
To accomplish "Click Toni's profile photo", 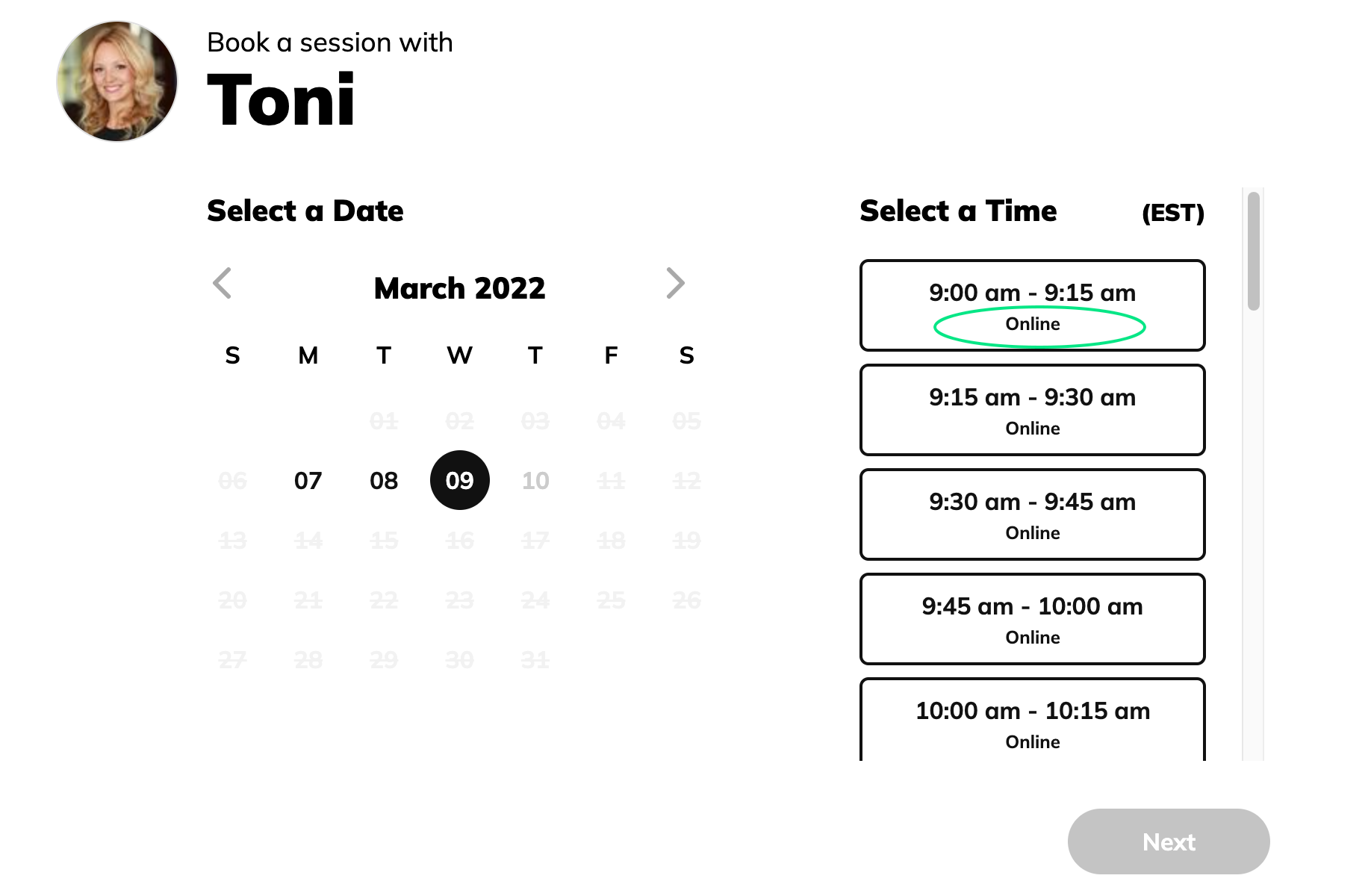I will 117,81.
